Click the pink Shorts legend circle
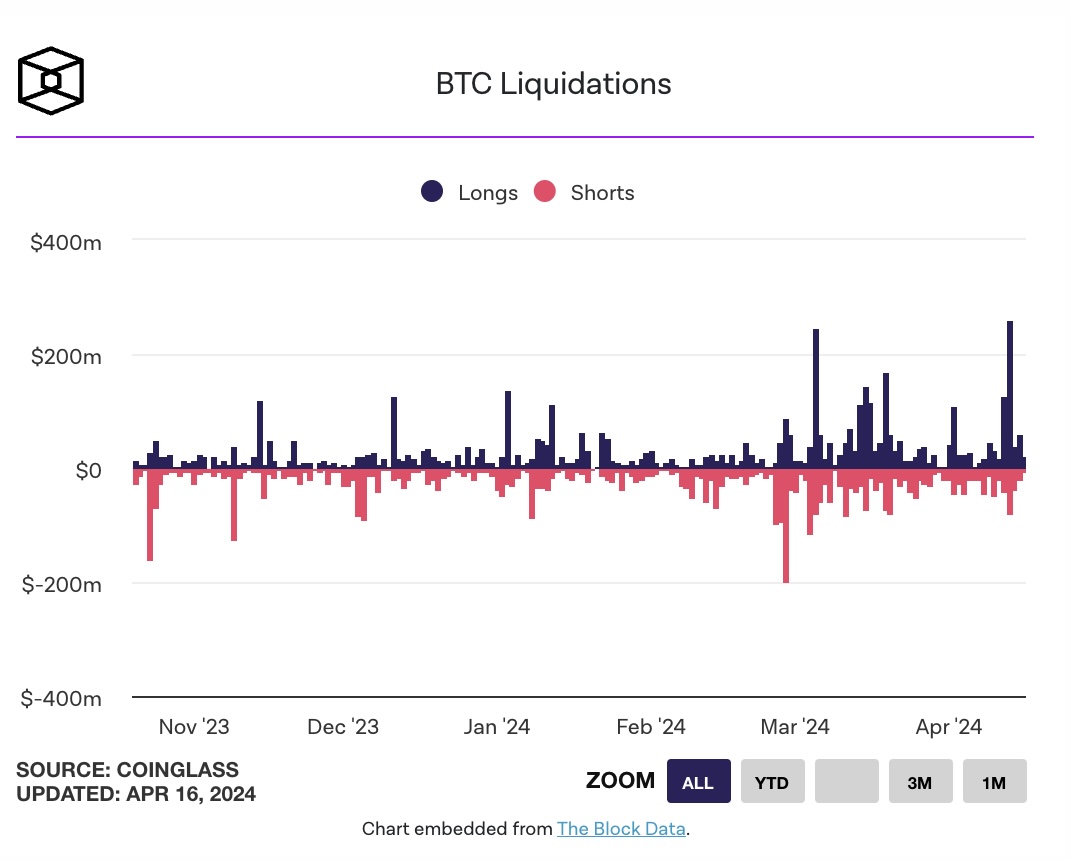 pyautogui.click(x=544, y=193)
